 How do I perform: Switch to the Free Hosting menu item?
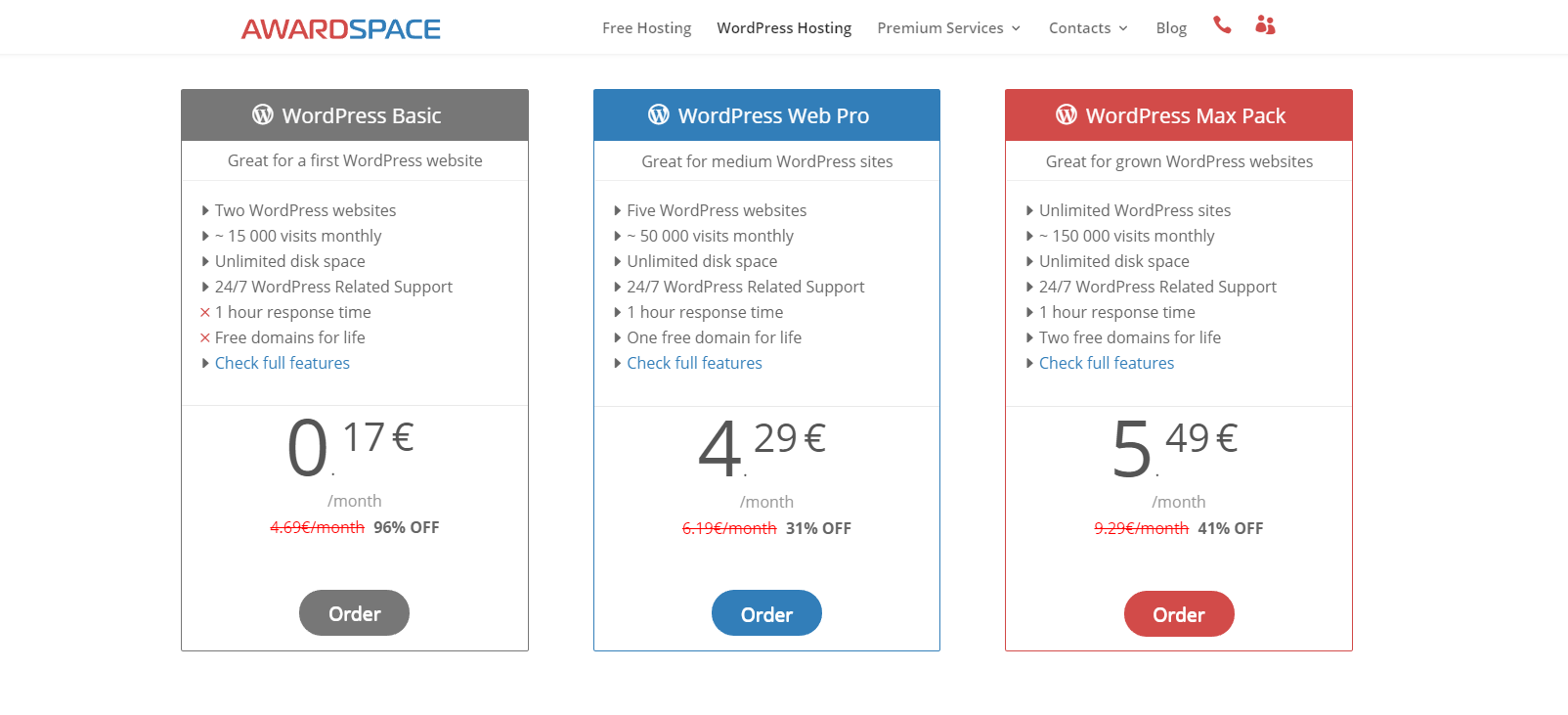click(646, 27)
